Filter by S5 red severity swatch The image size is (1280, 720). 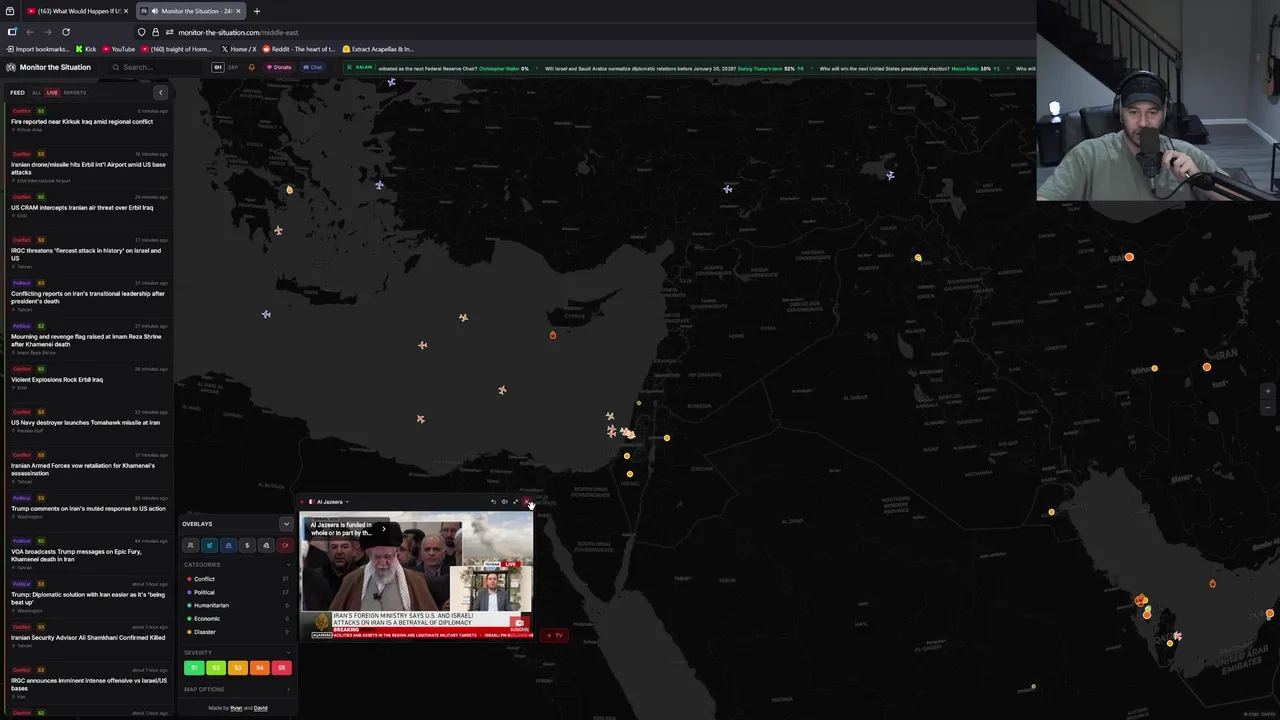coord(281,667)
